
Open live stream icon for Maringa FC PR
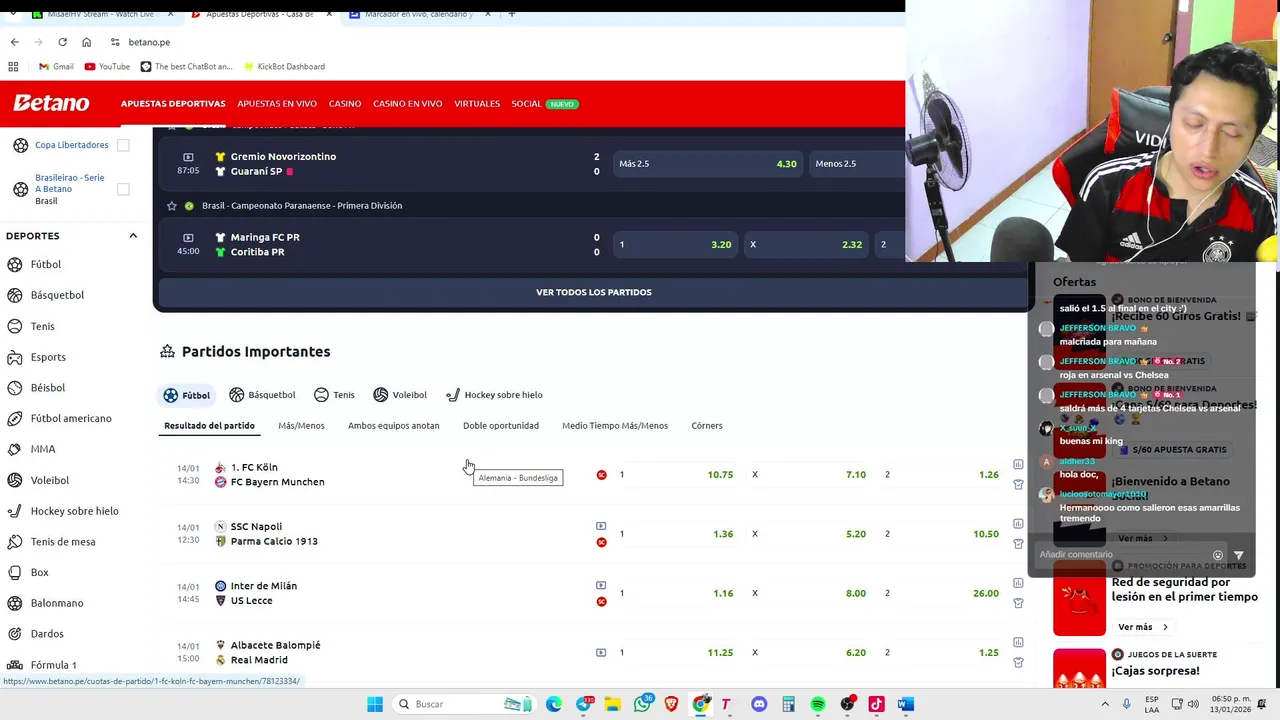(188, 238)
